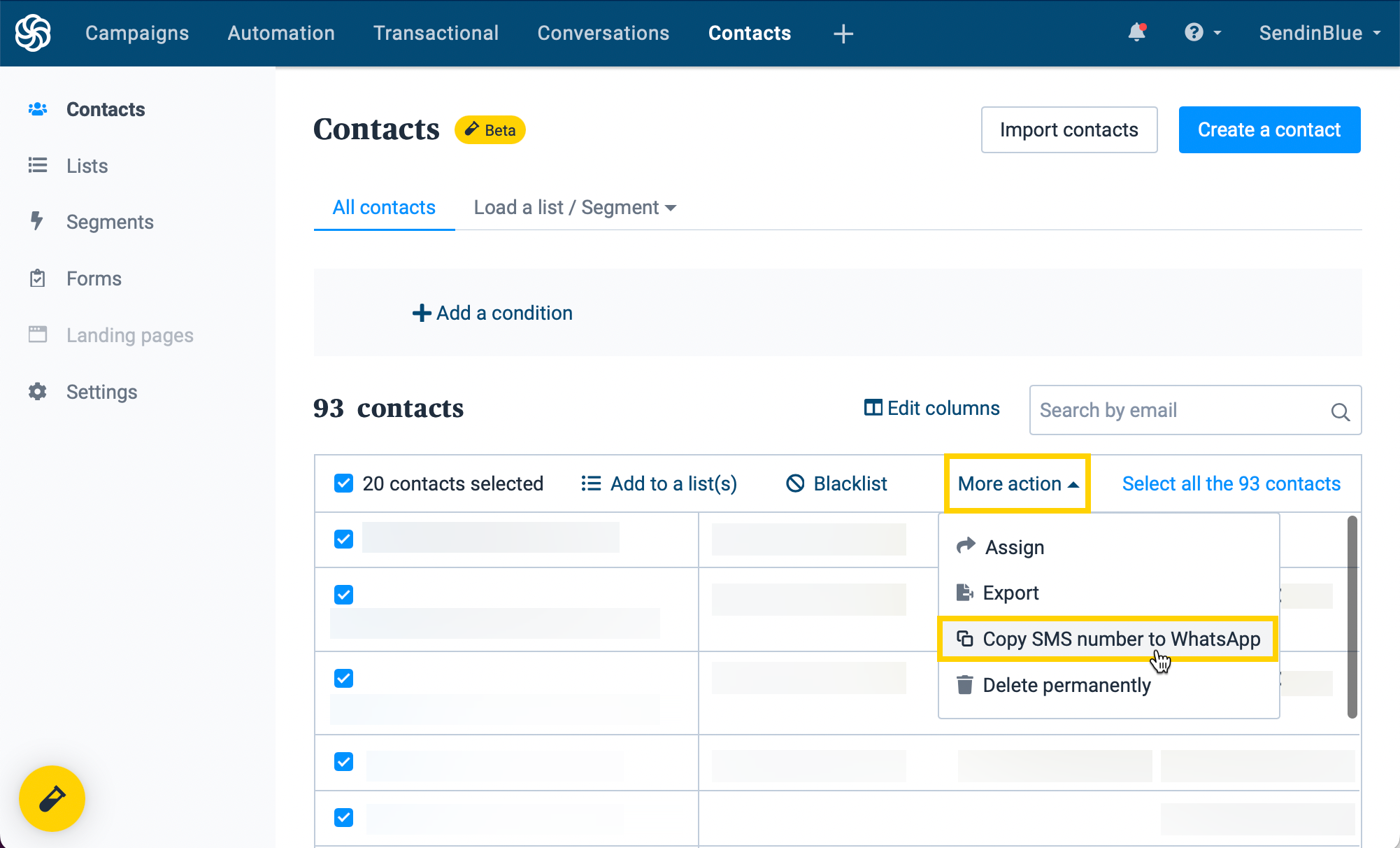This screenshot has width=1400, height=848.
Task: Open the Automation menu
Action: [281, 33]
